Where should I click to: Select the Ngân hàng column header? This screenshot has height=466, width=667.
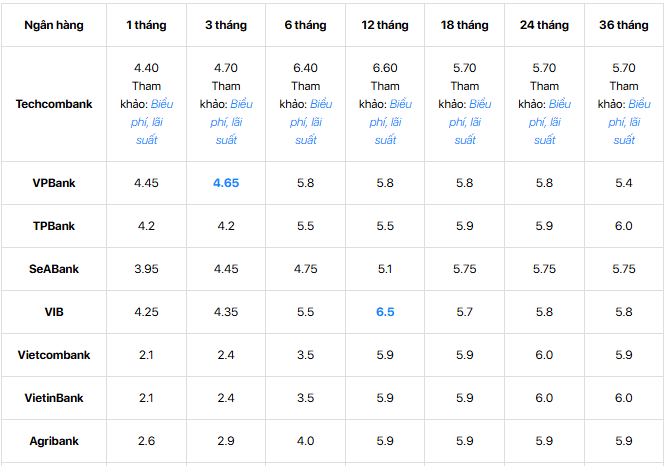[x=54, y=25]
